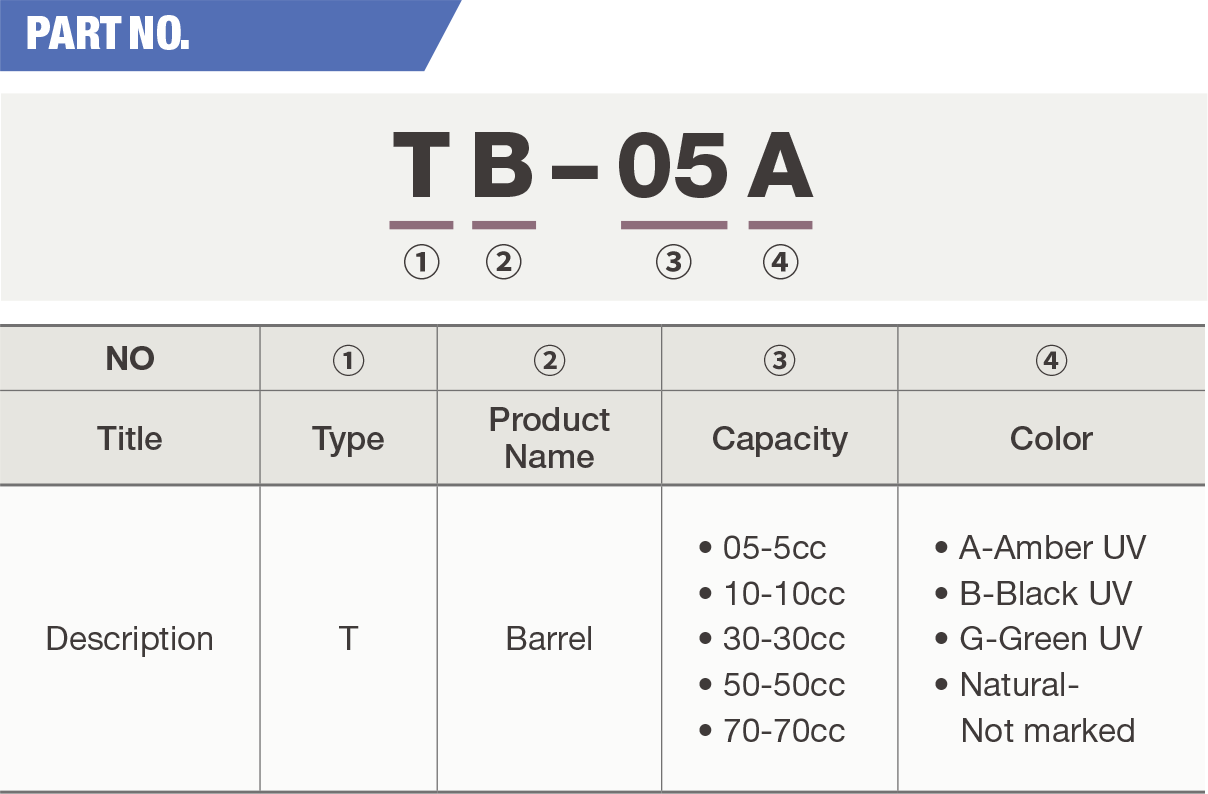Screen dimensions: 1208x794
Task: Click the PART NO. header banner
Action: pos(108,35)
